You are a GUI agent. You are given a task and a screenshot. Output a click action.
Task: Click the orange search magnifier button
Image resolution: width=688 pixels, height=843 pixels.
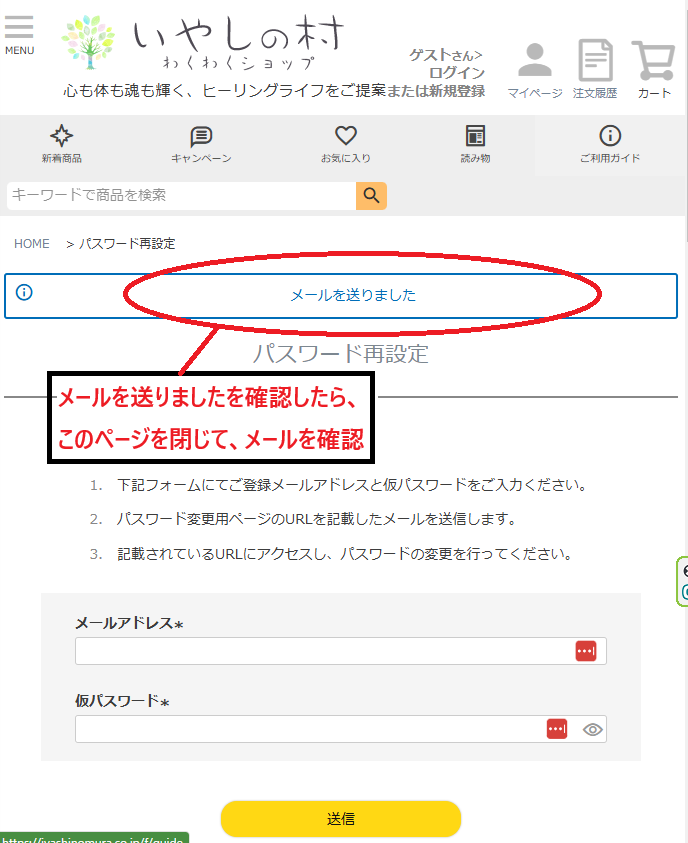click(371, 196)
